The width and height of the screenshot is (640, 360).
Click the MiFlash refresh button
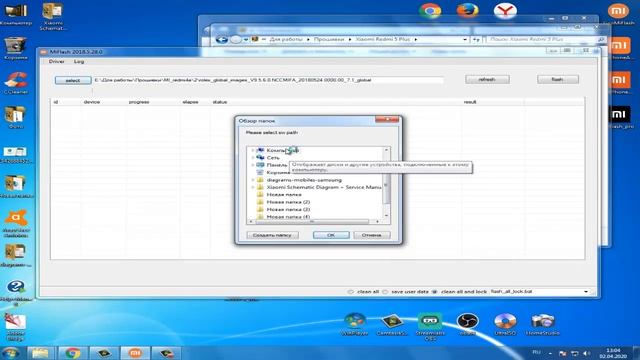coord(487,80)
